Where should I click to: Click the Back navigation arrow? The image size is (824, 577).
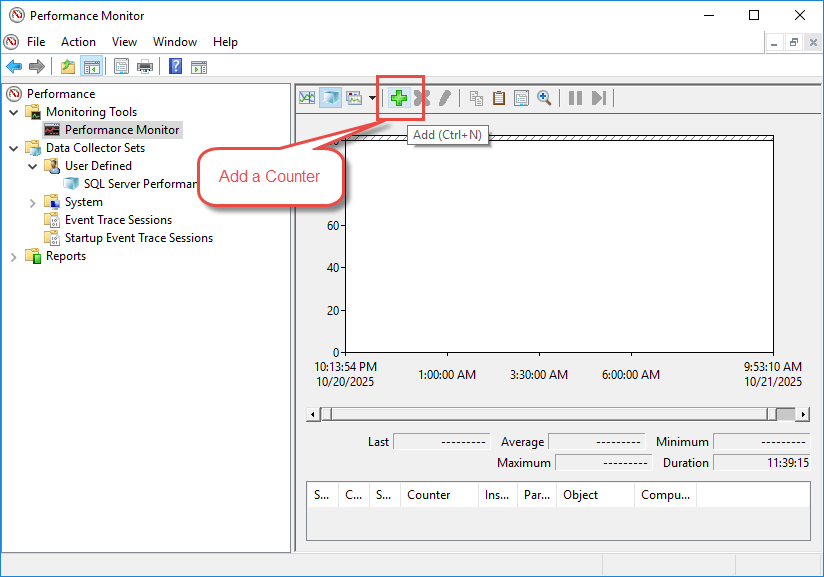12,66
